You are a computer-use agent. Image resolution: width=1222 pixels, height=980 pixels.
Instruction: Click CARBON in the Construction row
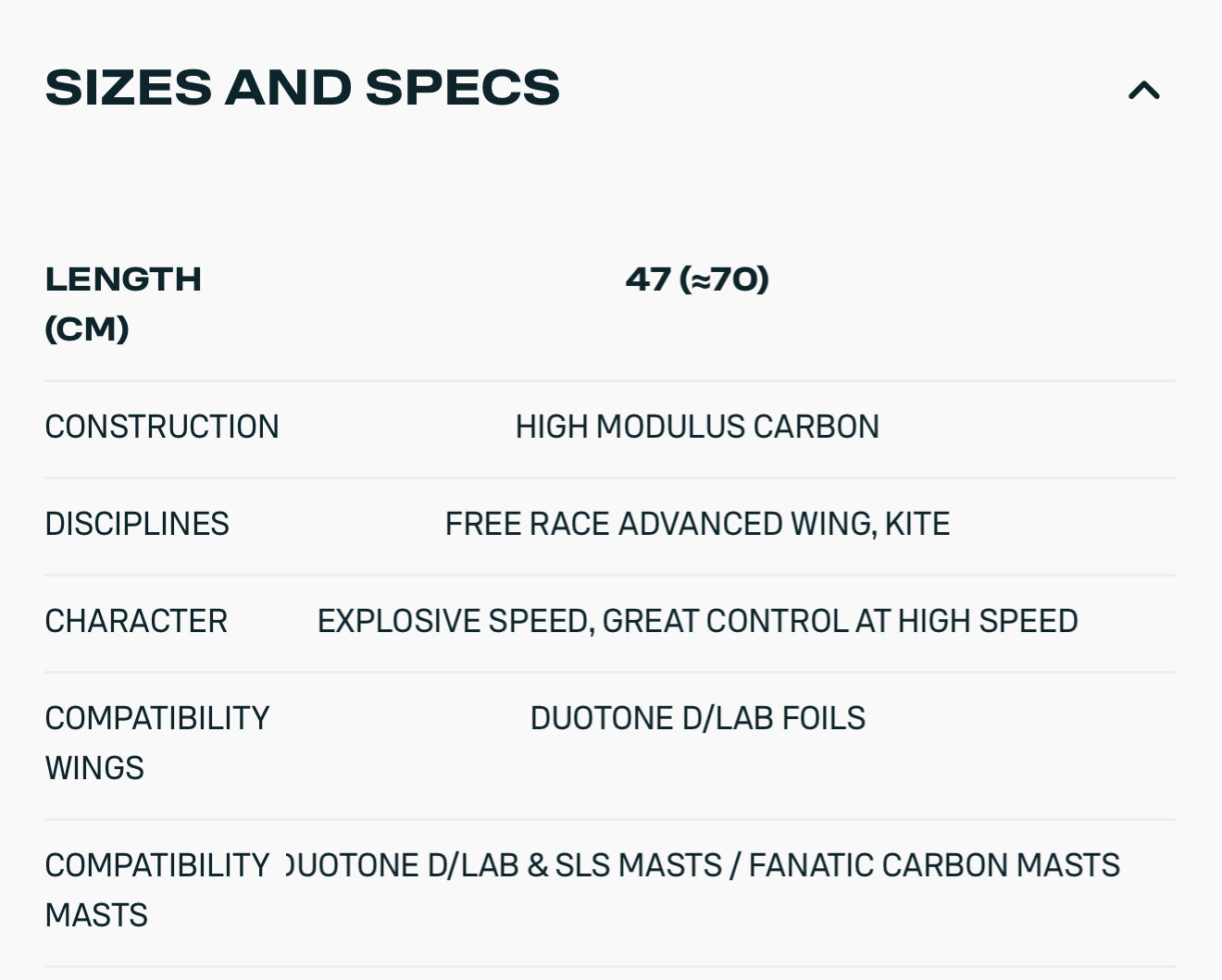[816, 427]
